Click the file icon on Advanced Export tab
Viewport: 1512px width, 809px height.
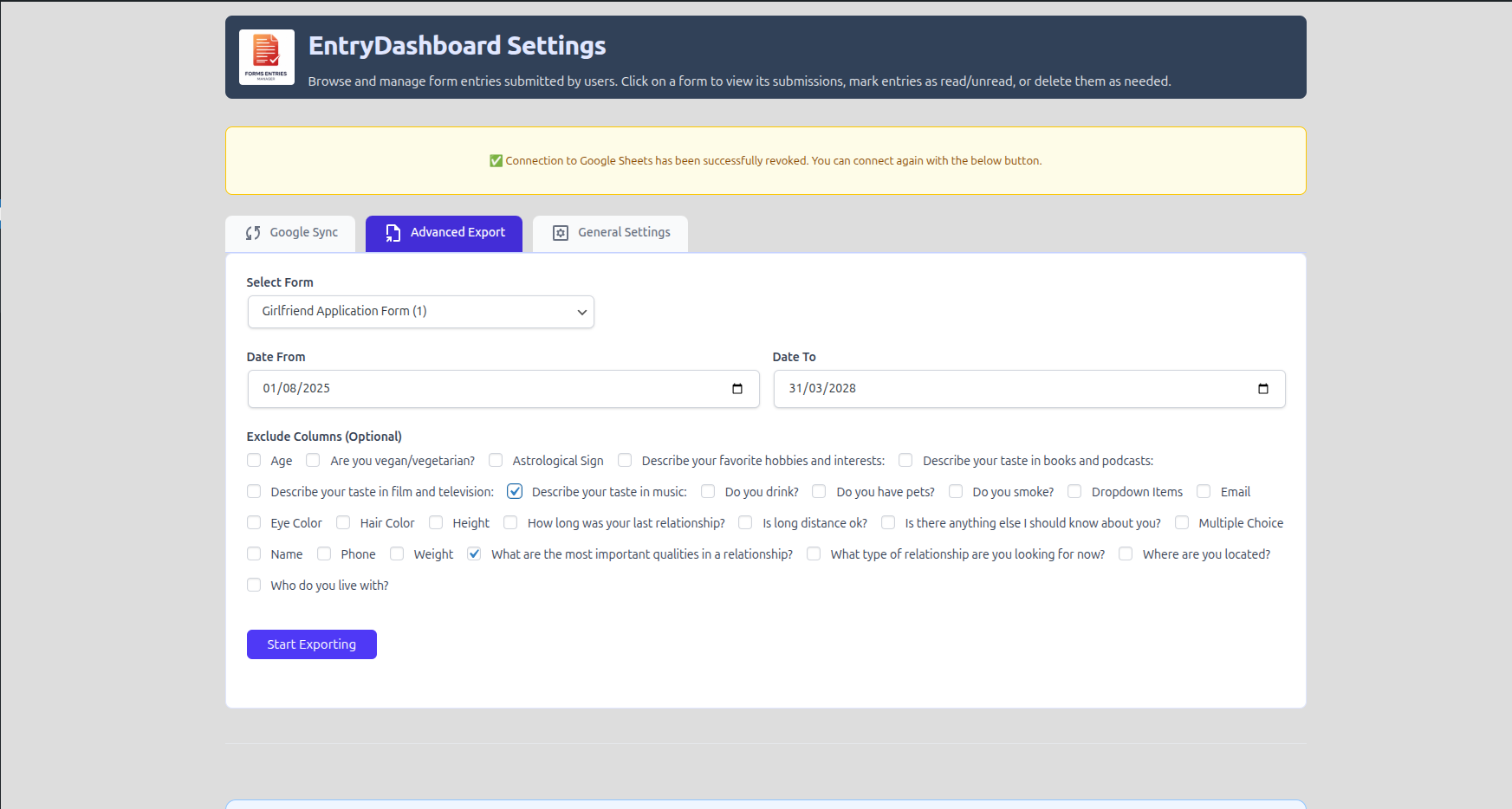click(x=392, y=232)
